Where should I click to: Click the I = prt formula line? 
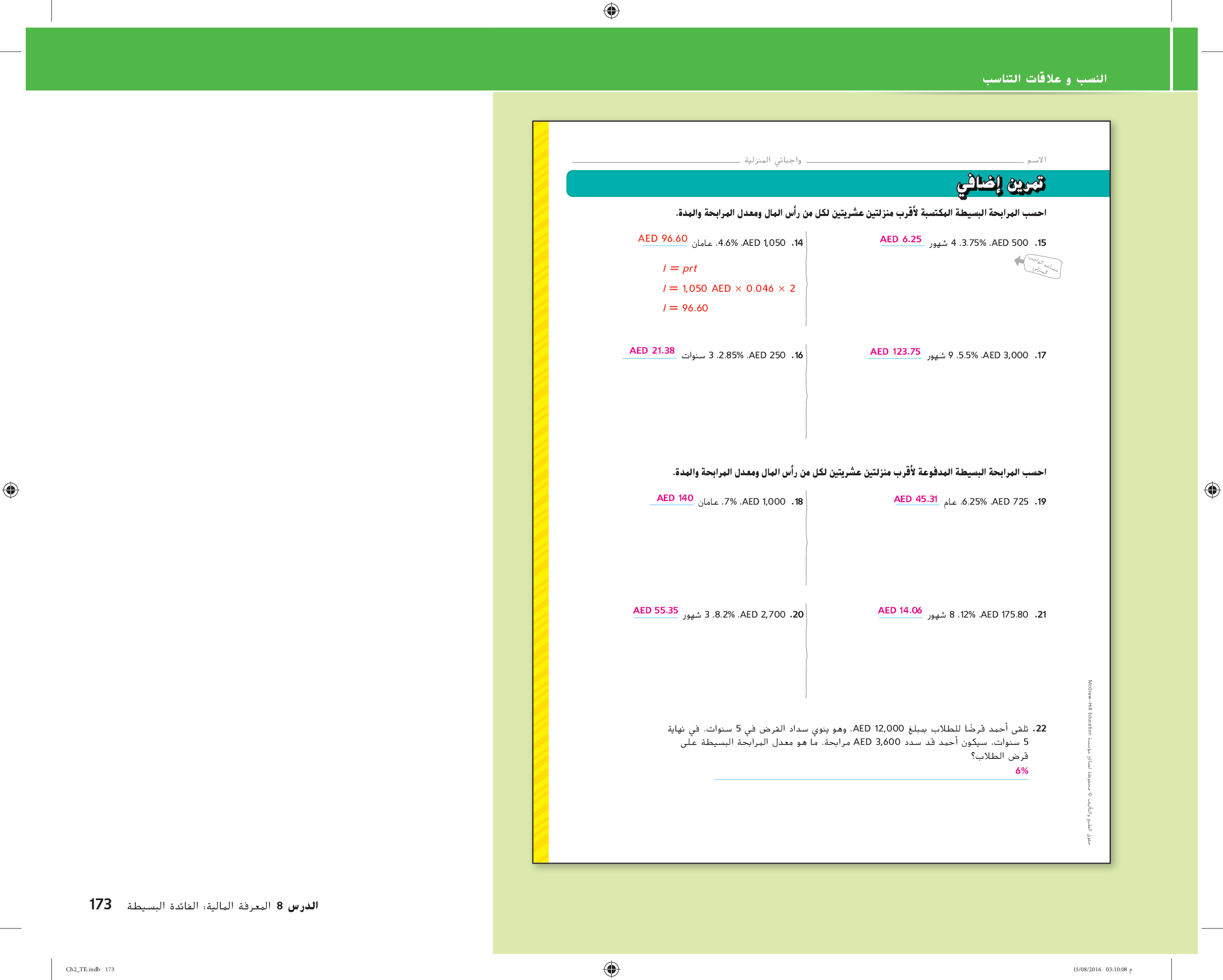pos(680,269)
